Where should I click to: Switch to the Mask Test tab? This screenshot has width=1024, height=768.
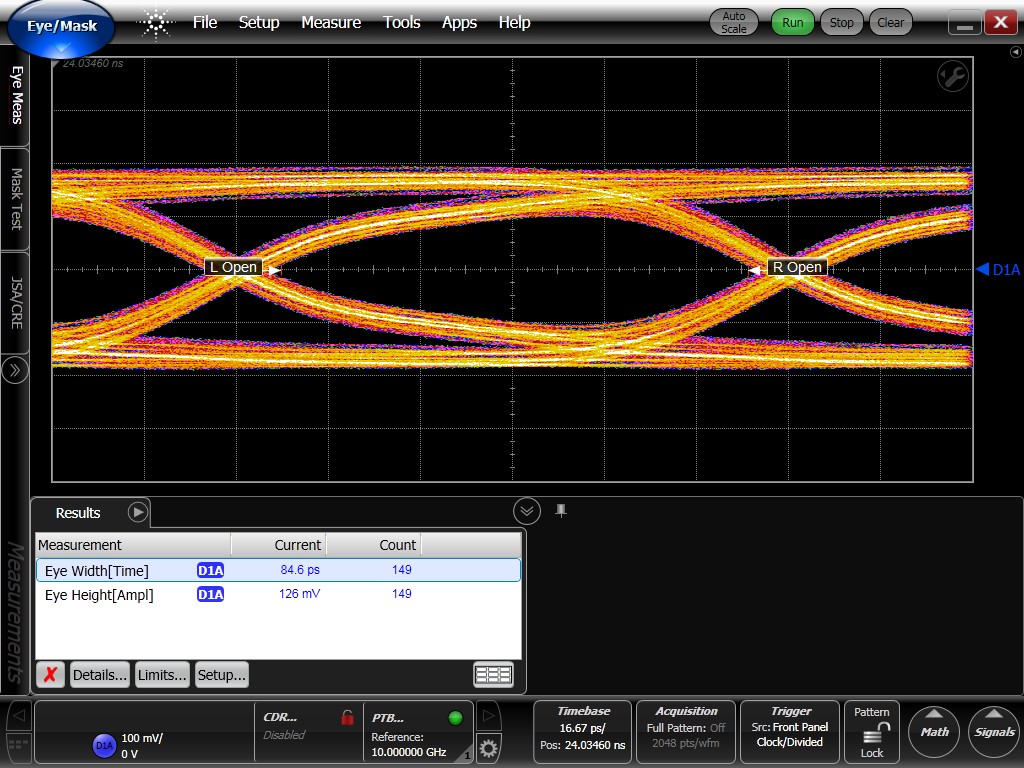click(x=16, y=198)
